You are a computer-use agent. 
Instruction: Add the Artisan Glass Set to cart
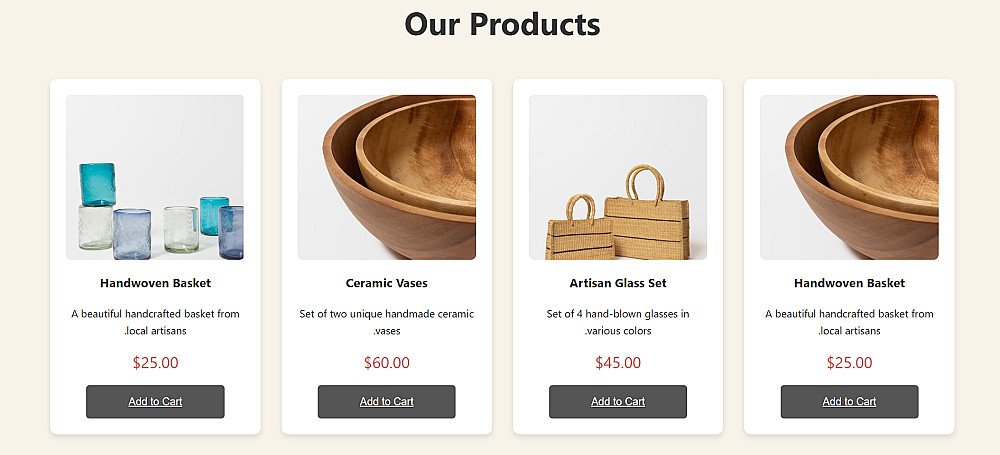(x=617, y=401)
